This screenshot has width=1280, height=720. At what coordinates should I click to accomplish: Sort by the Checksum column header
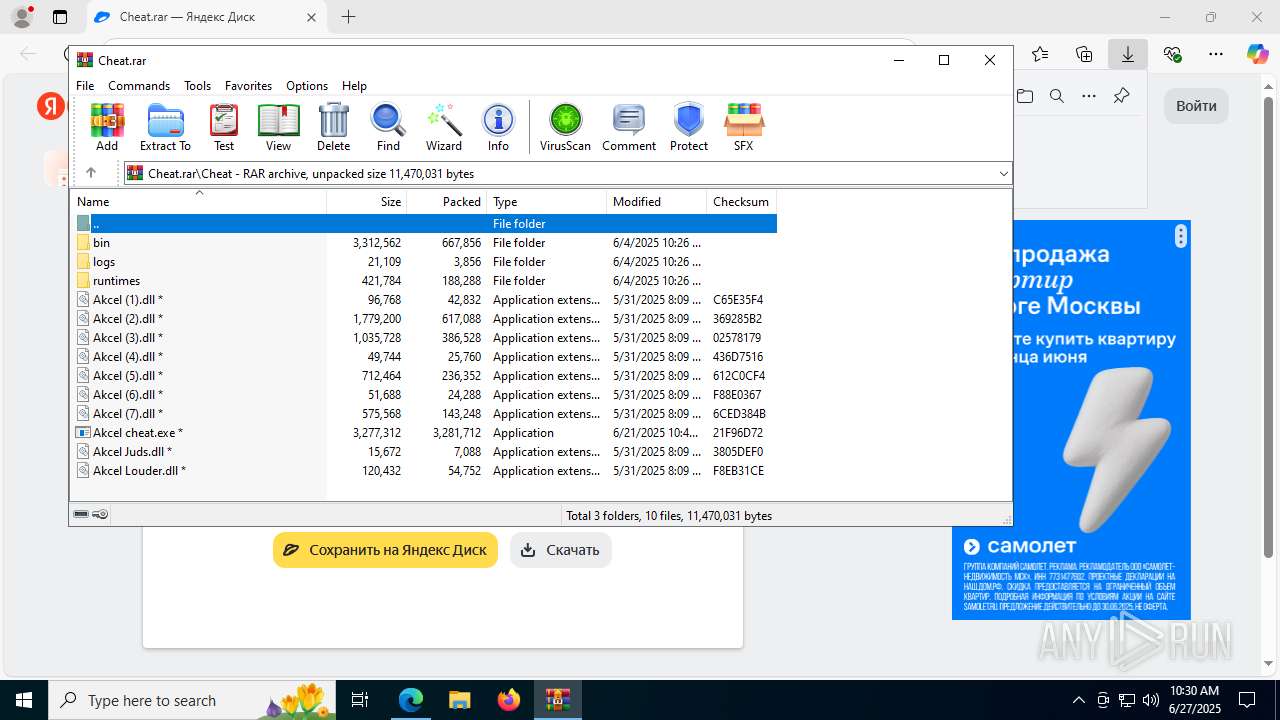pos(741,202)
